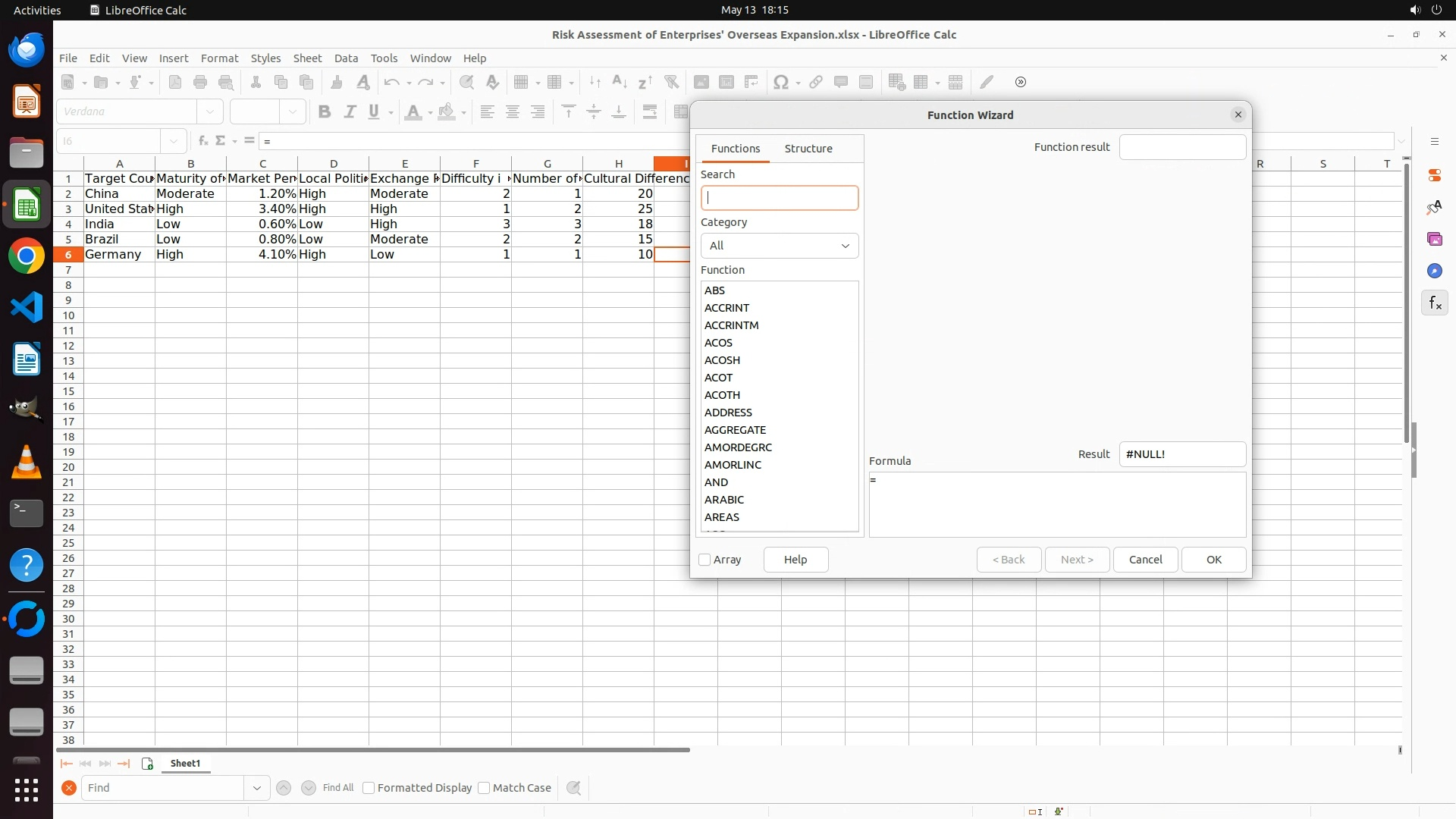Viewport: 1456px width, 819px height.
Task: Switch to the Structure tab
Action: click(x=808, y=149)
